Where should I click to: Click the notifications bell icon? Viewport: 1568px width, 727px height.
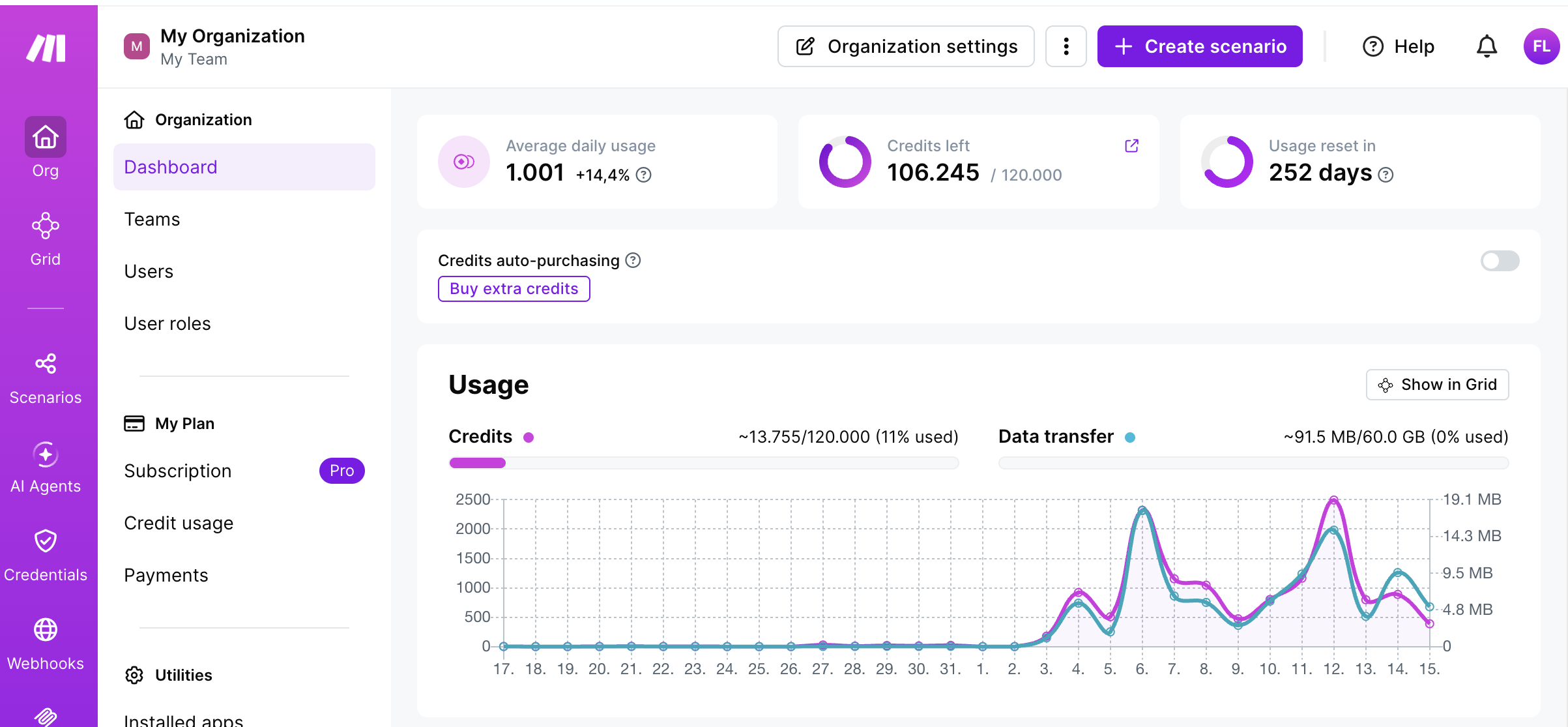coord(1487,46)
